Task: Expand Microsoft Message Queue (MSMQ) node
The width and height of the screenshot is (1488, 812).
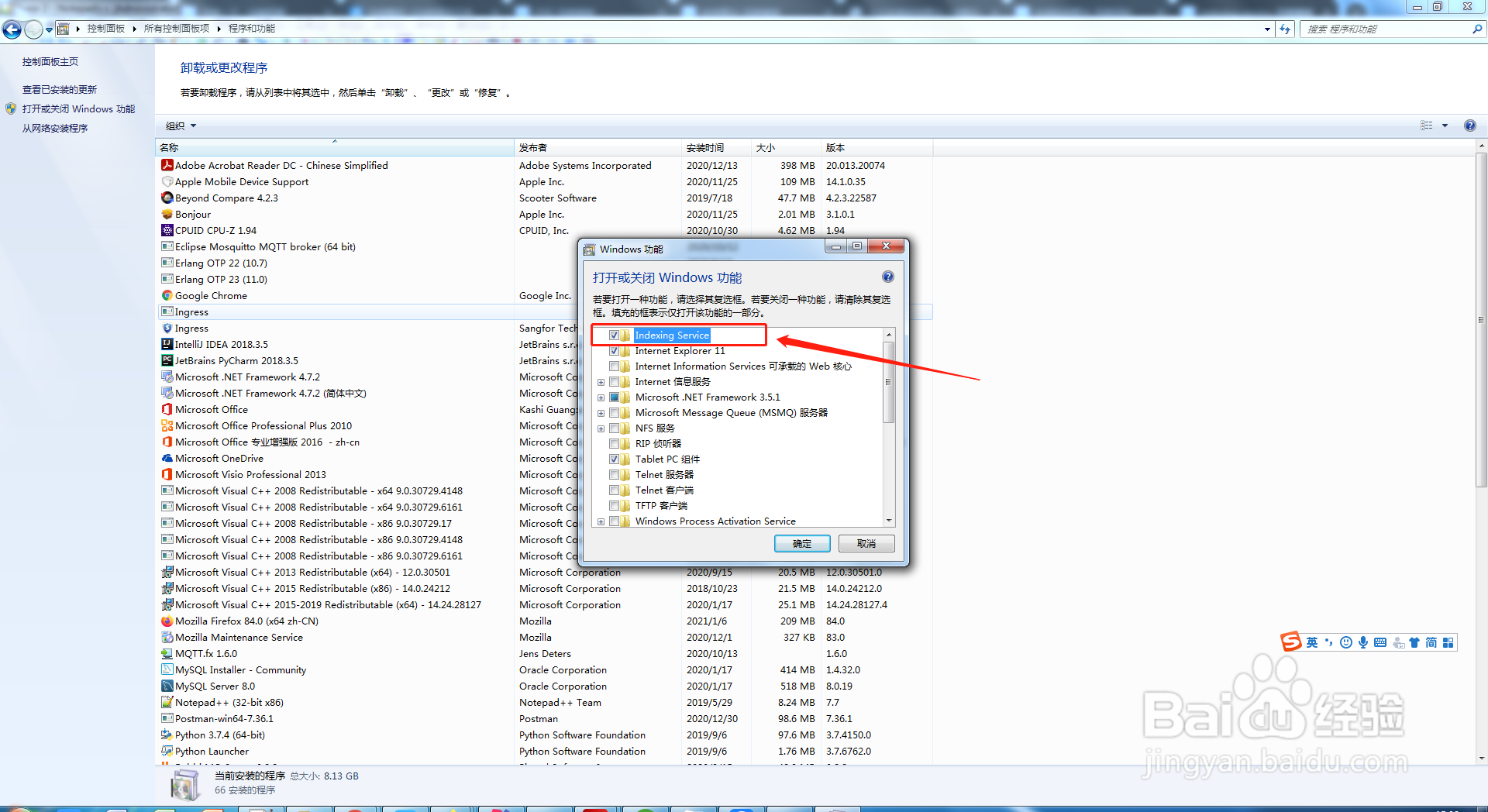Action: coord(601,413)
